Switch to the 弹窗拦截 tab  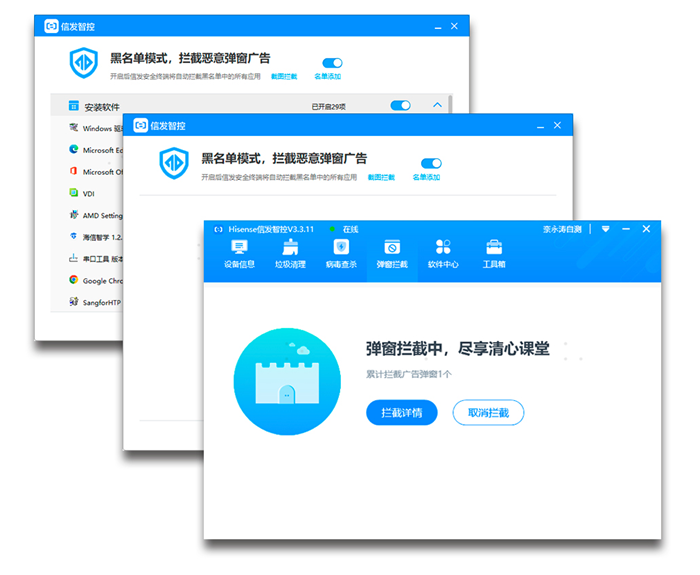tap(392, 254)
